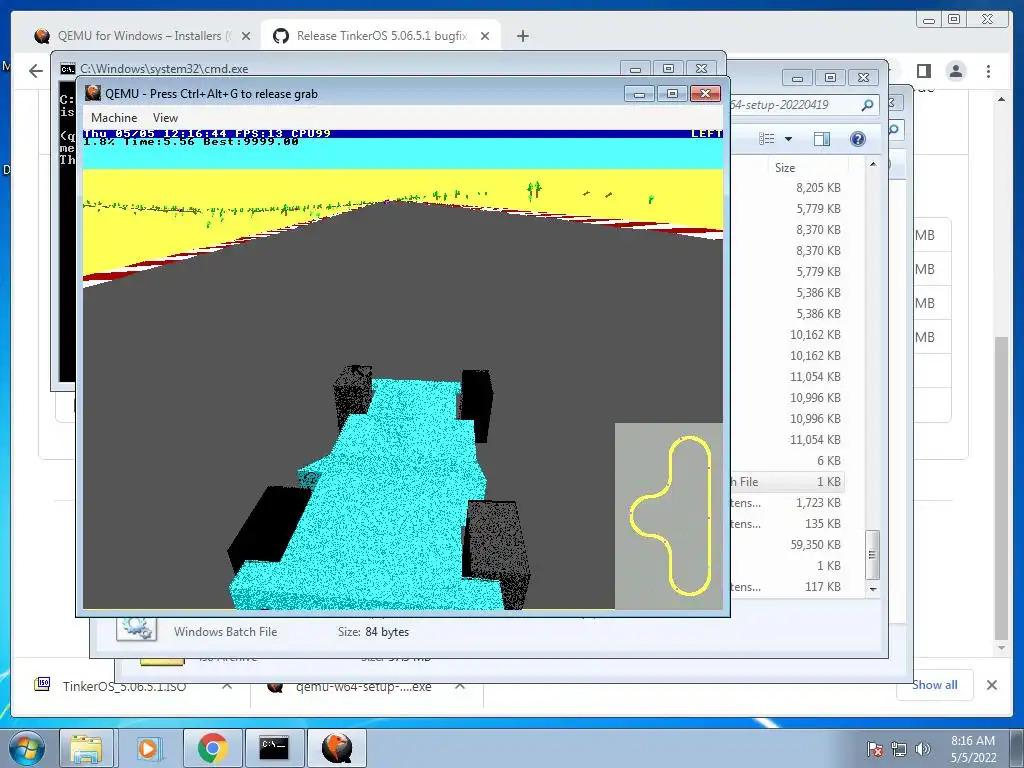
Task: Click Explorer search magnifier icon
Action: [867, 104]
